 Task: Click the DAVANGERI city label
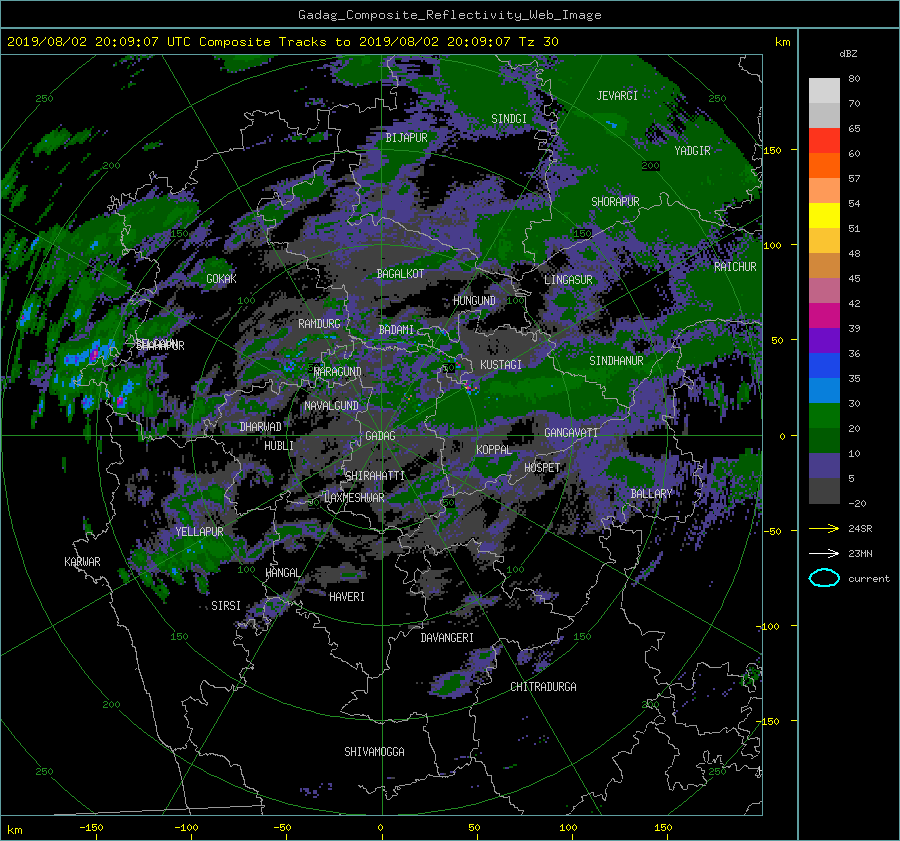tap(447, 638)
